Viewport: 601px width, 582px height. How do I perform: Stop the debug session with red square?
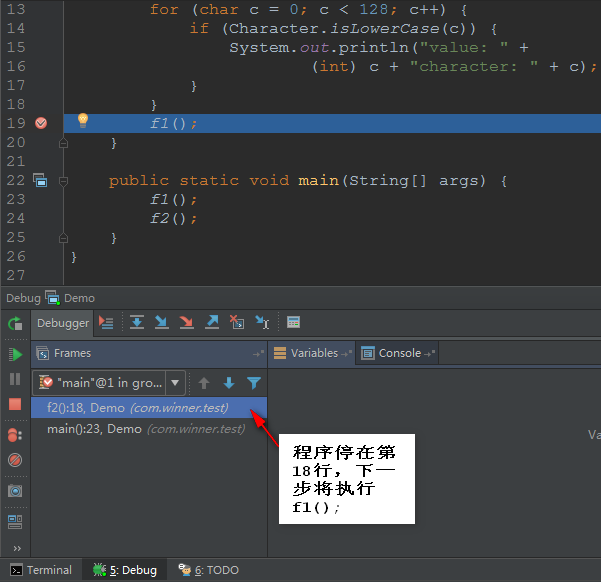pyautogui.click(x=15, y=404)
